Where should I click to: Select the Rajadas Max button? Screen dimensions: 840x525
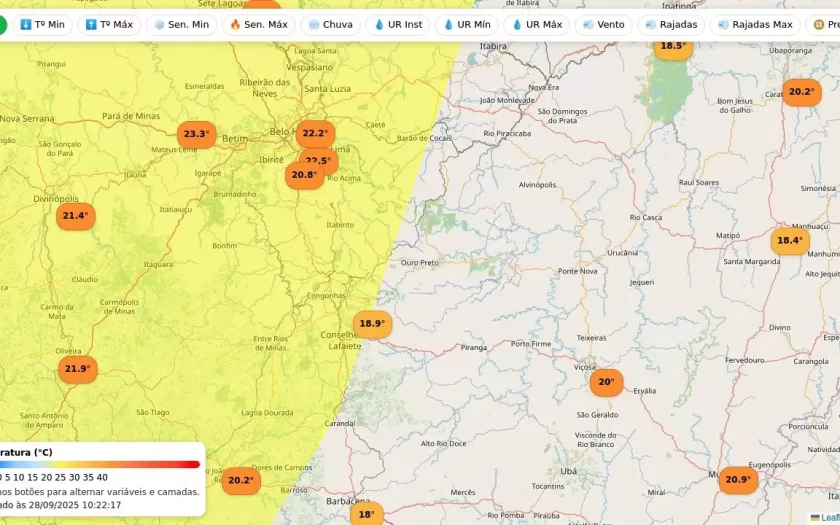[754, 24]
